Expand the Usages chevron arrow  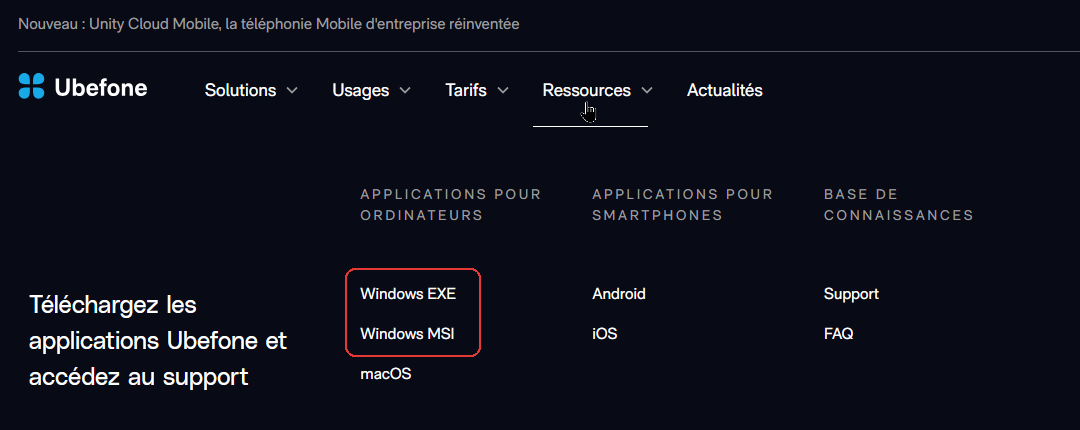click(x=405, y=90)
